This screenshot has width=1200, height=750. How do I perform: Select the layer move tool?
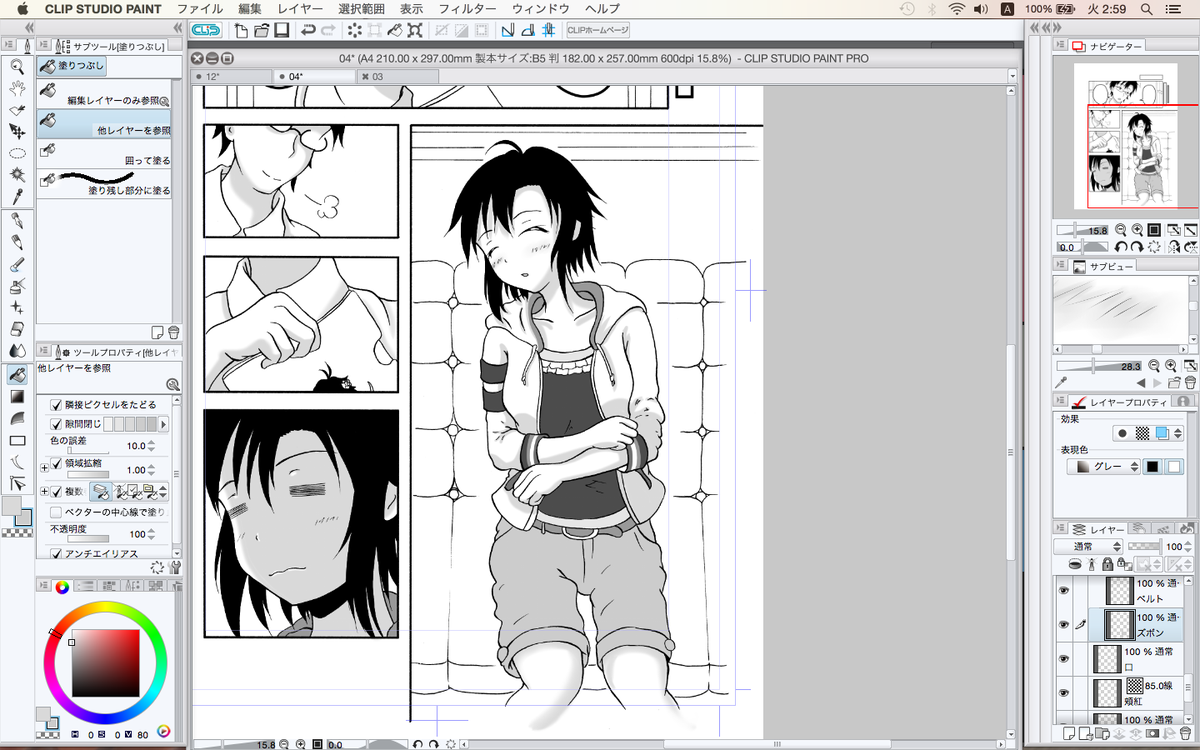17,131
